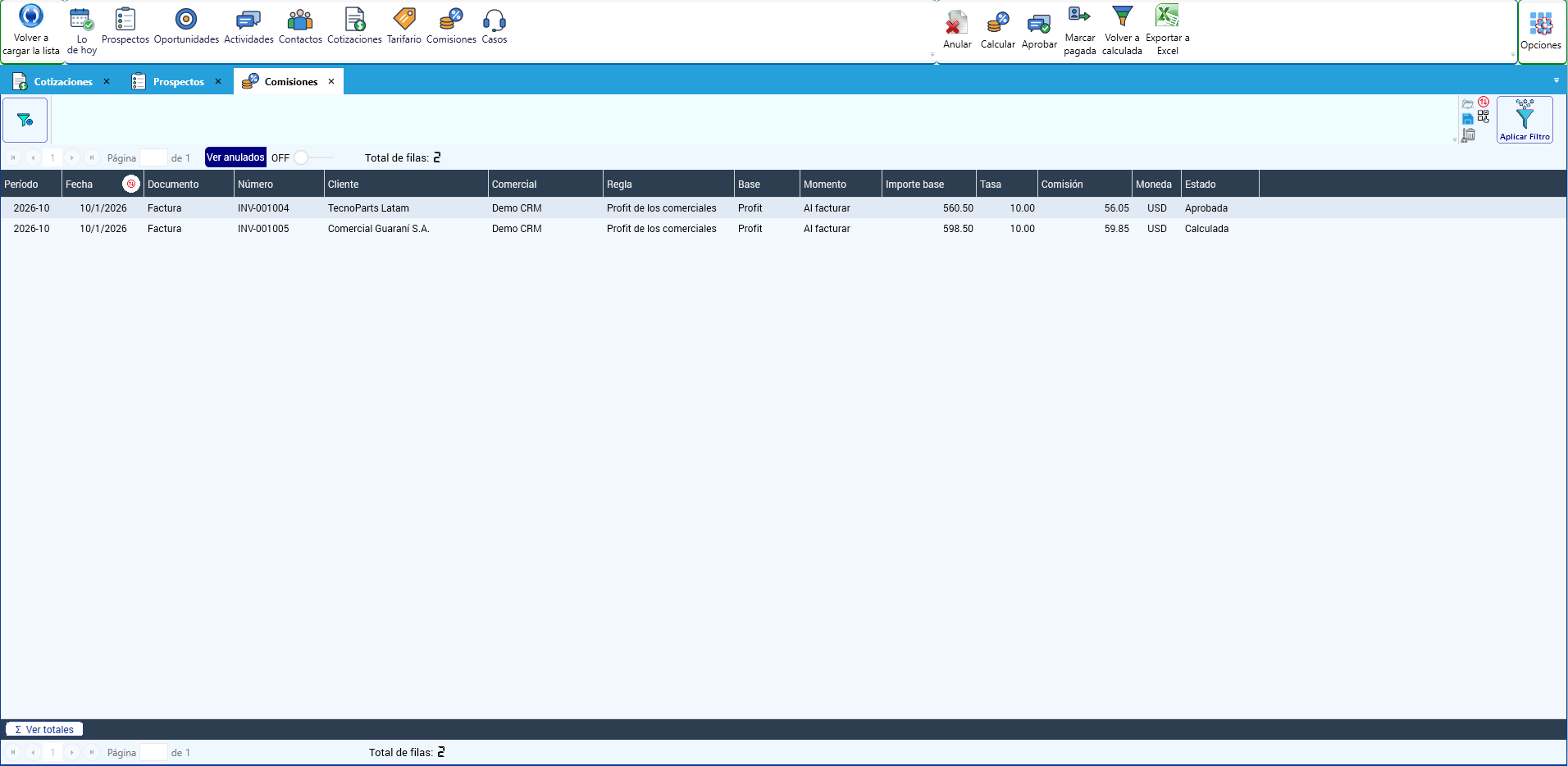Image resolution: width=1568 pixels, height=766 pixels.
Task: Click the Volver a cargar la lista icon
Action: tap(30, 16)
